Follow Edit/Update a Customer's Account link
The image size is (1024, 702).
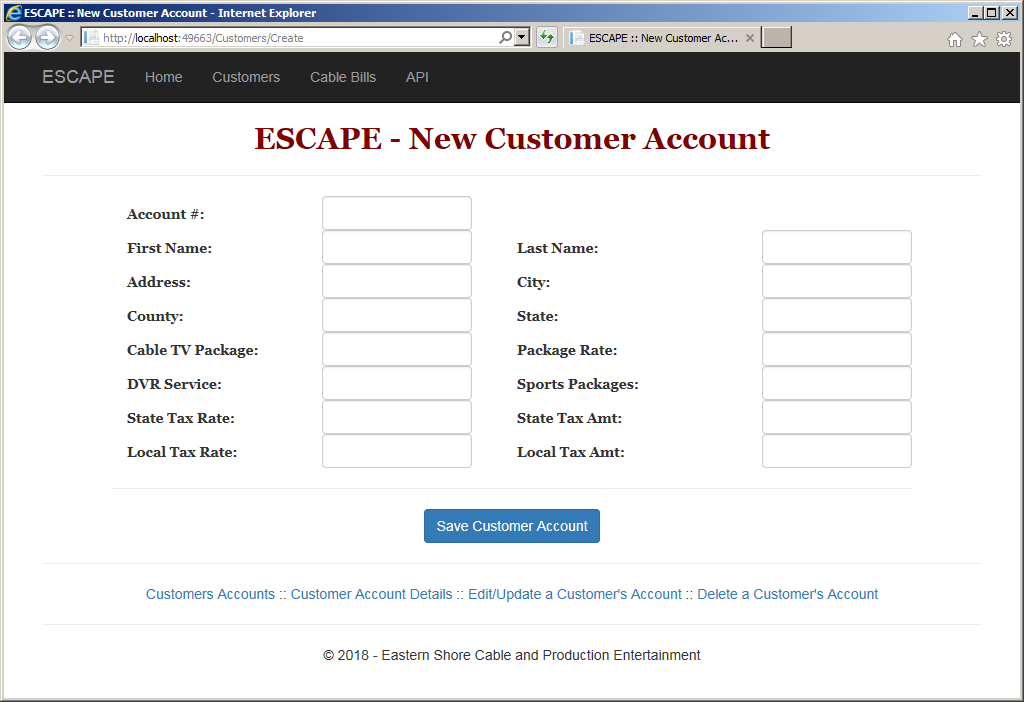click(575, 594)
